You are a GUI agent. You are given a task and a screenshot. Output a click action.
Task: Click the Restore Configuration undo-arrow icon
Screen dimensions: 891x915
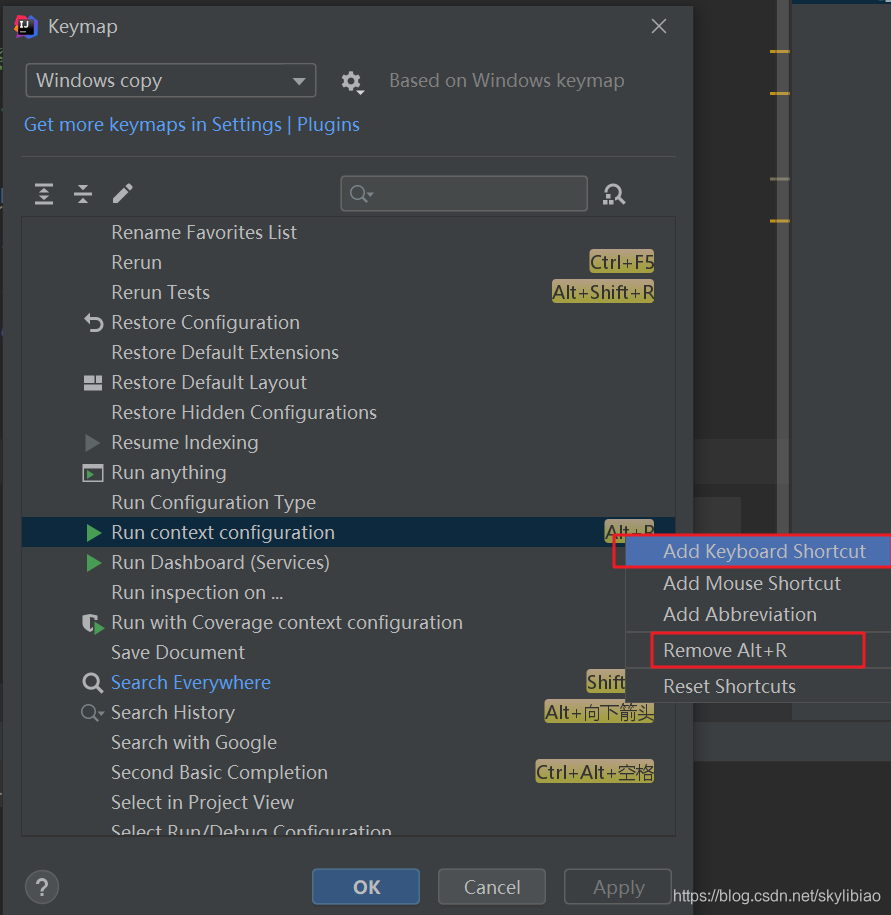[93, 323]
